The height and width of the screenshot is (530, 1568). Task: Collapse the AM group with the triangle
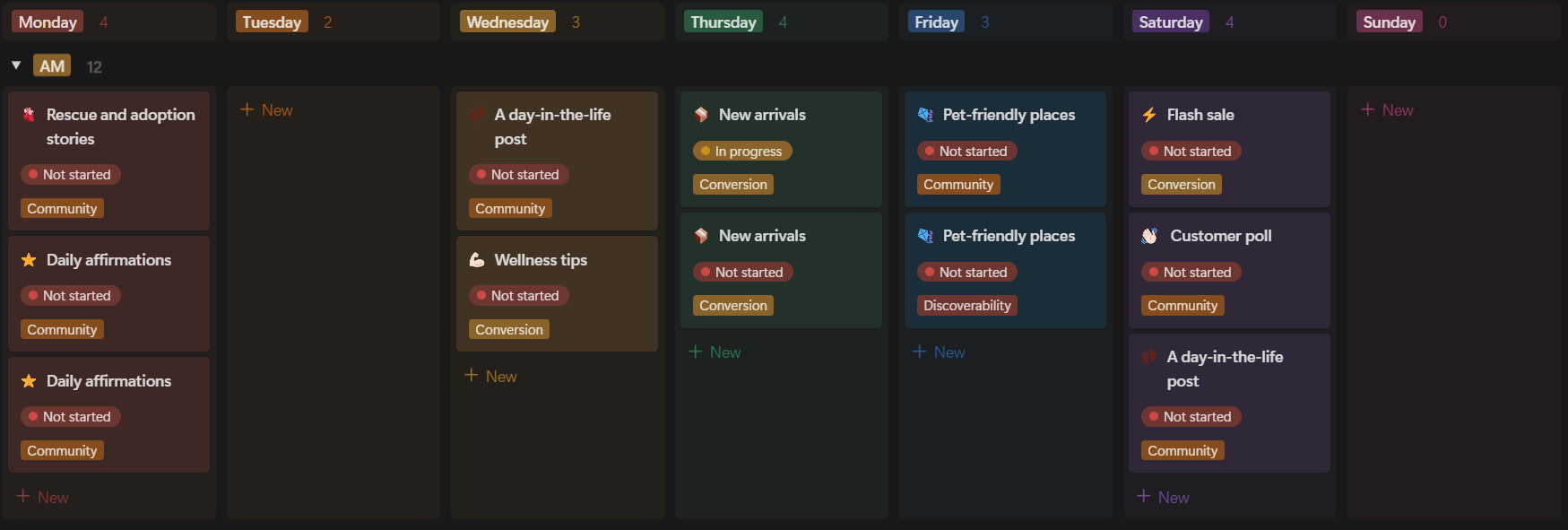pyautogui.click(x=16, y=65)
